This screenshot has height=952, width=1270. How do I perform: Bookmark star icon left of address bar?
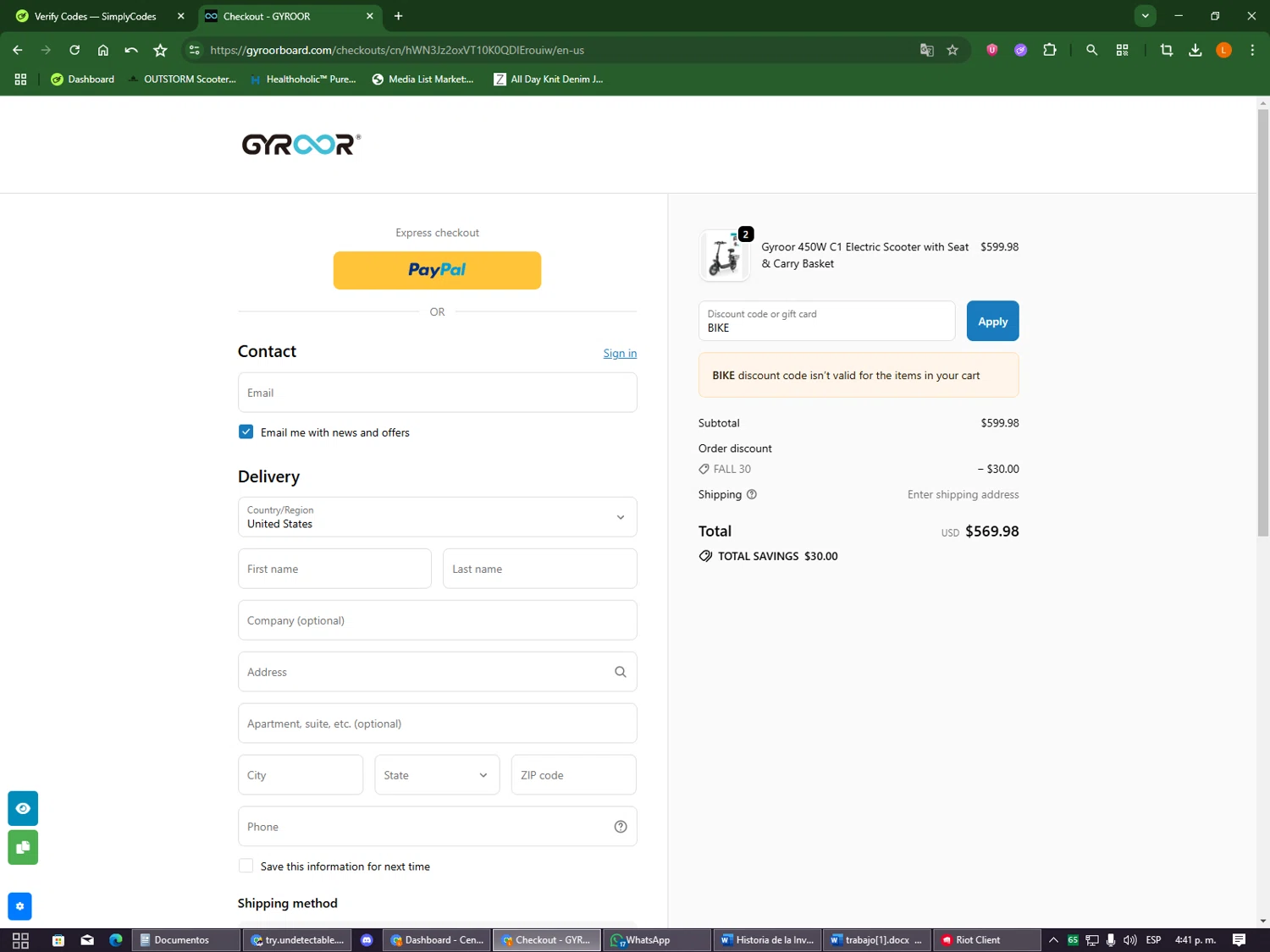[x=160, y=50]
